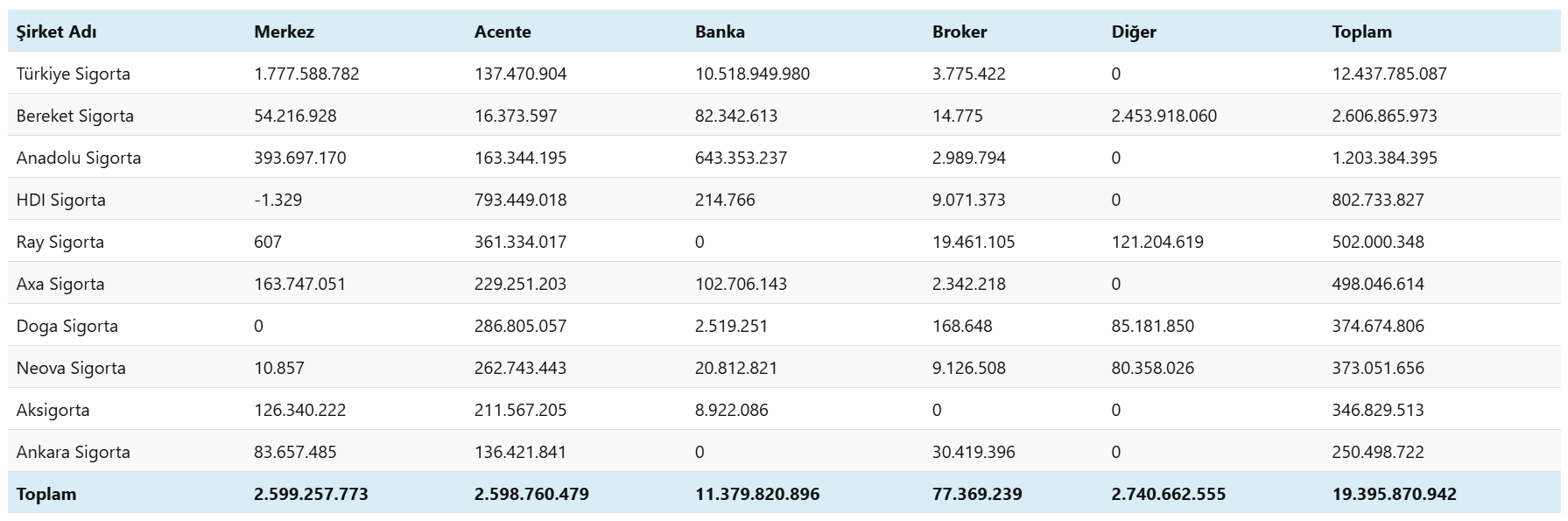Click the Merkez column header
Viewport: 1568px width, 521px height.
coord(284,32)
